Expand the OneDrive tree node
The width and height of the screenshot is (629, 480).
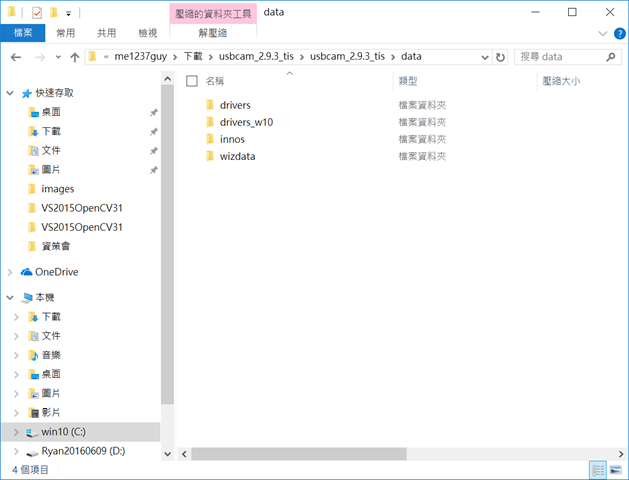point(10,272)
